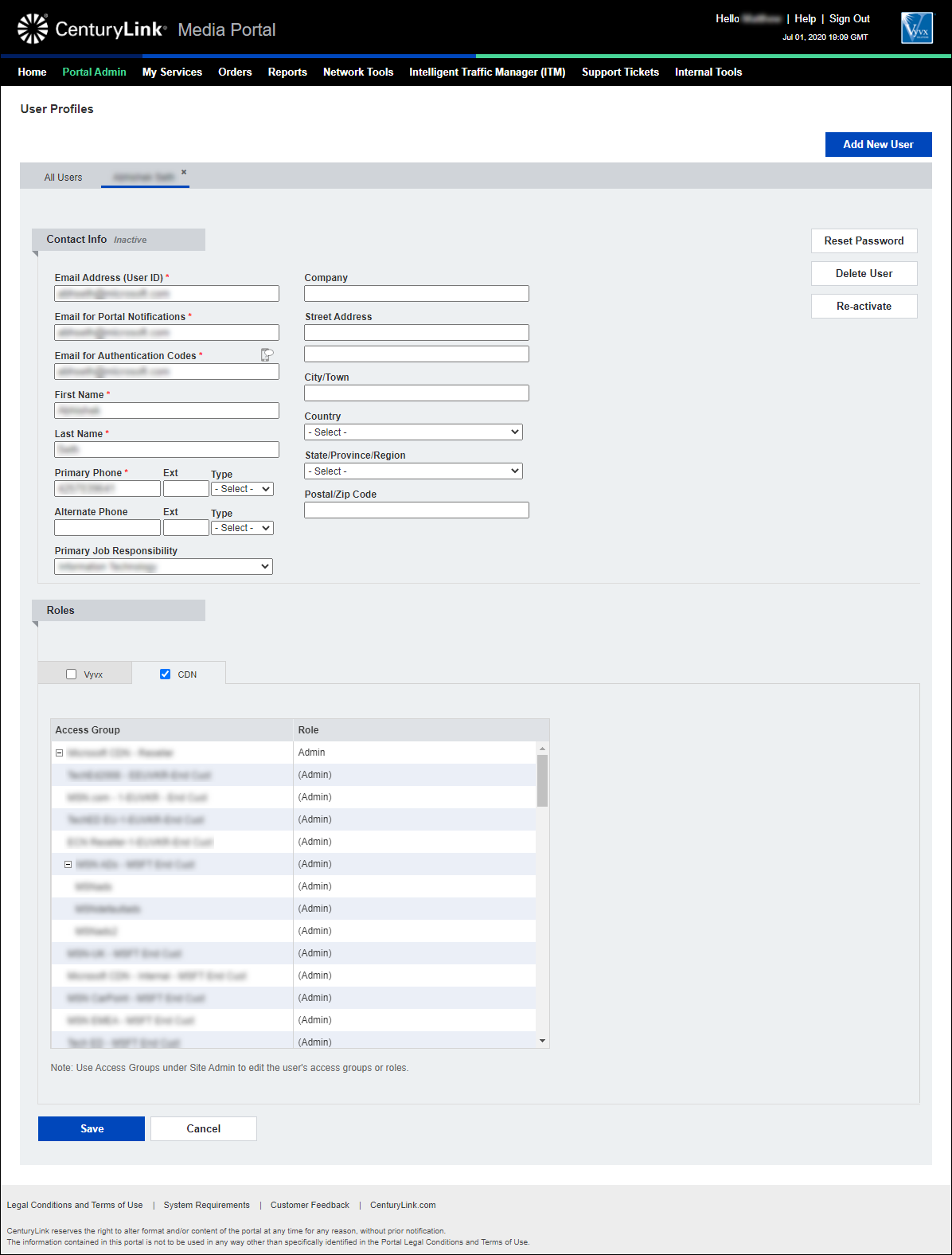Viewport: 952px width, 1255px height.
Task: Click the Media Portal title text
Action: pos(227,29)
